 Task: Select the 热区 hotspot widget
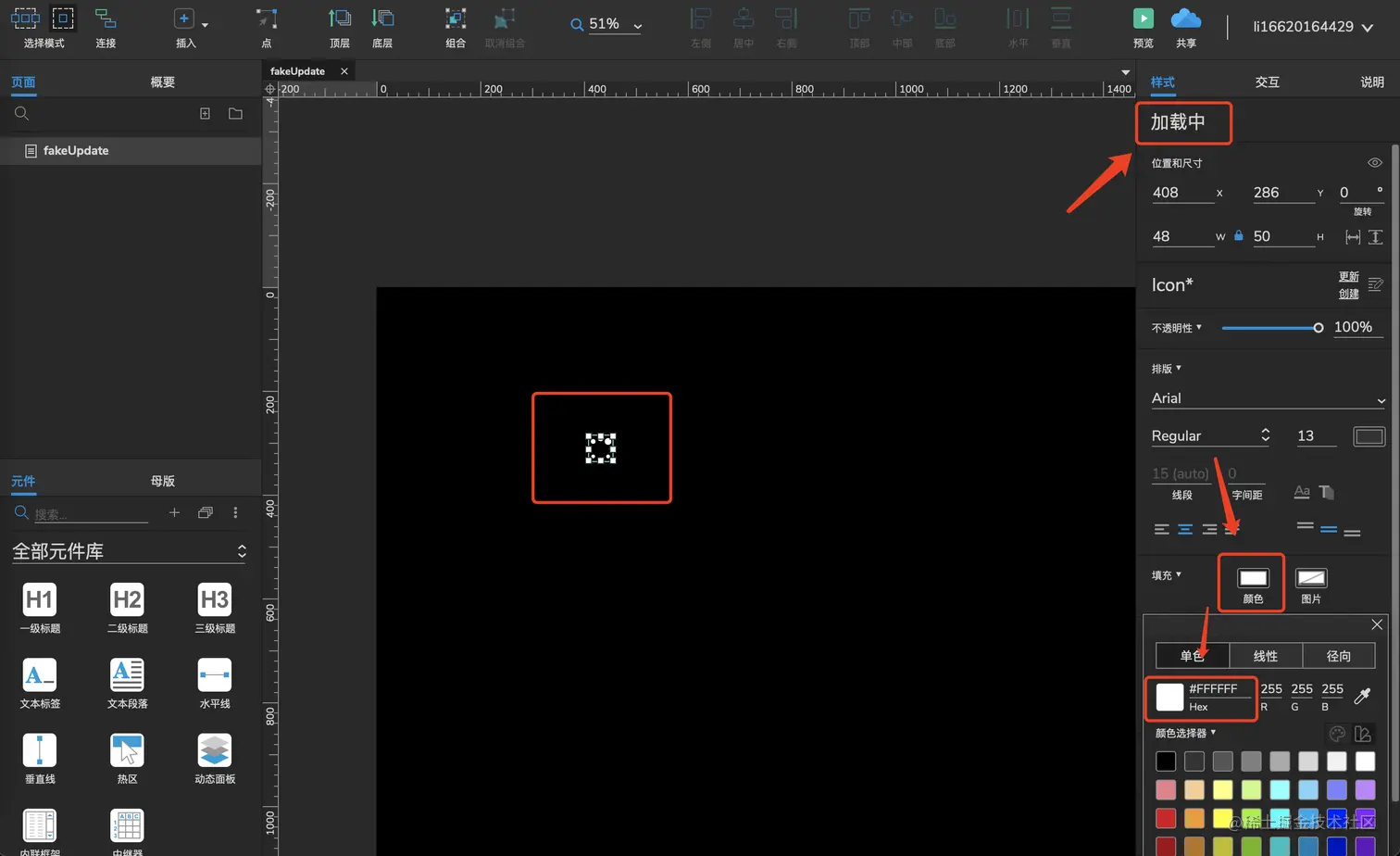127,758
